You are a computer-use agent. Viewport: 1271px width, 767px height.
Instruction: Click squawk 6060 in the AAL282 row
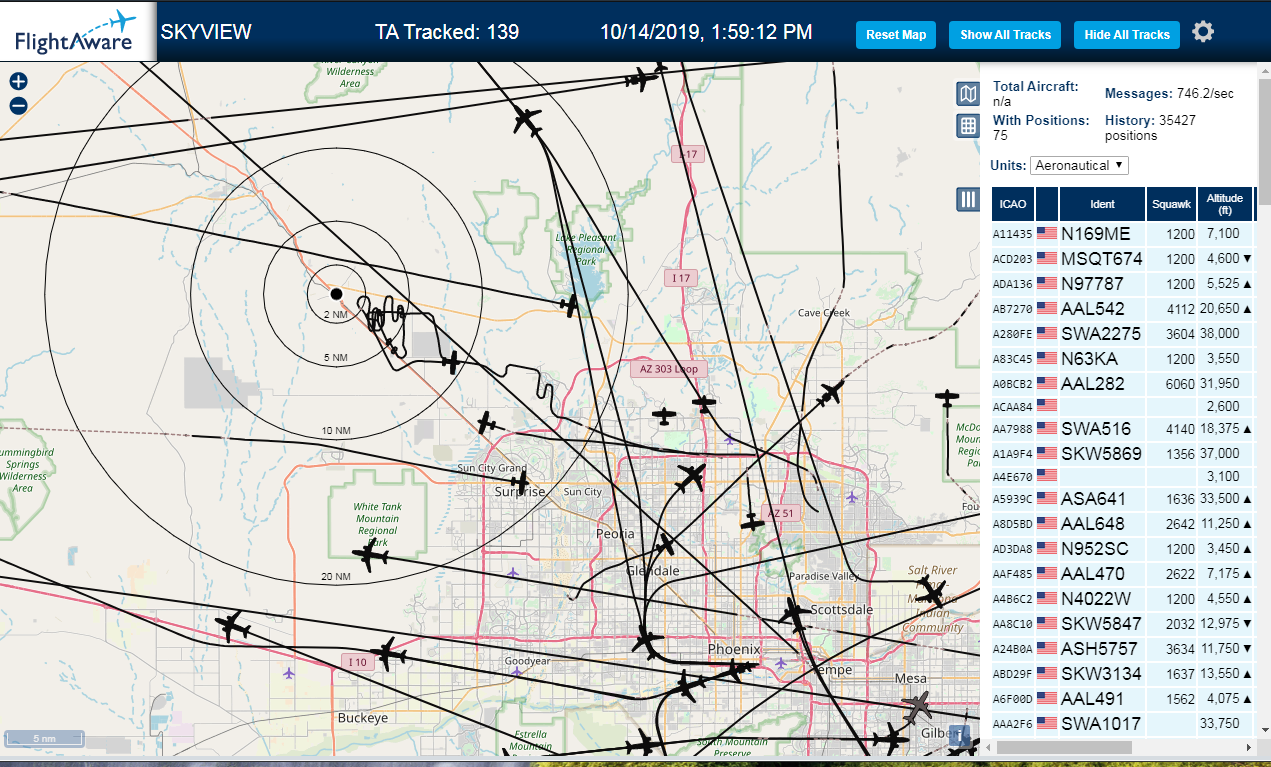point(1180,384)
